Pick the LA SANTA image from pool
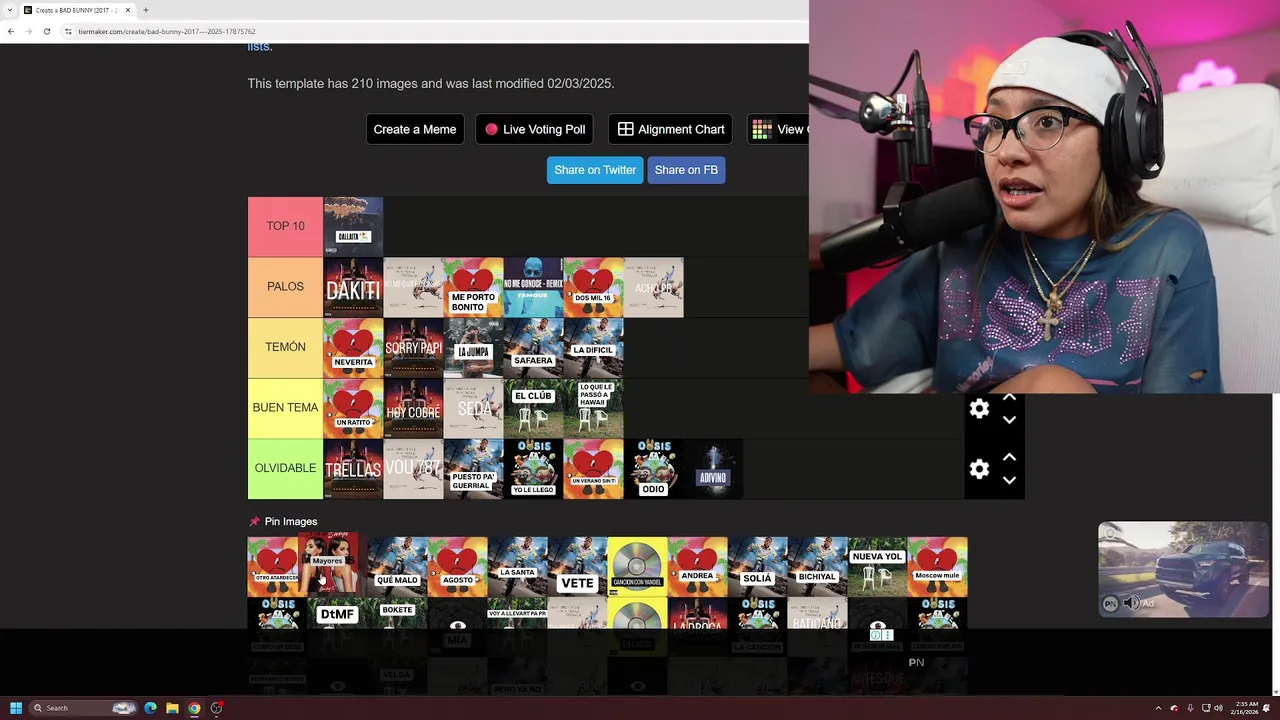Viewport: 1280px width, 720px height. point(517,567)
